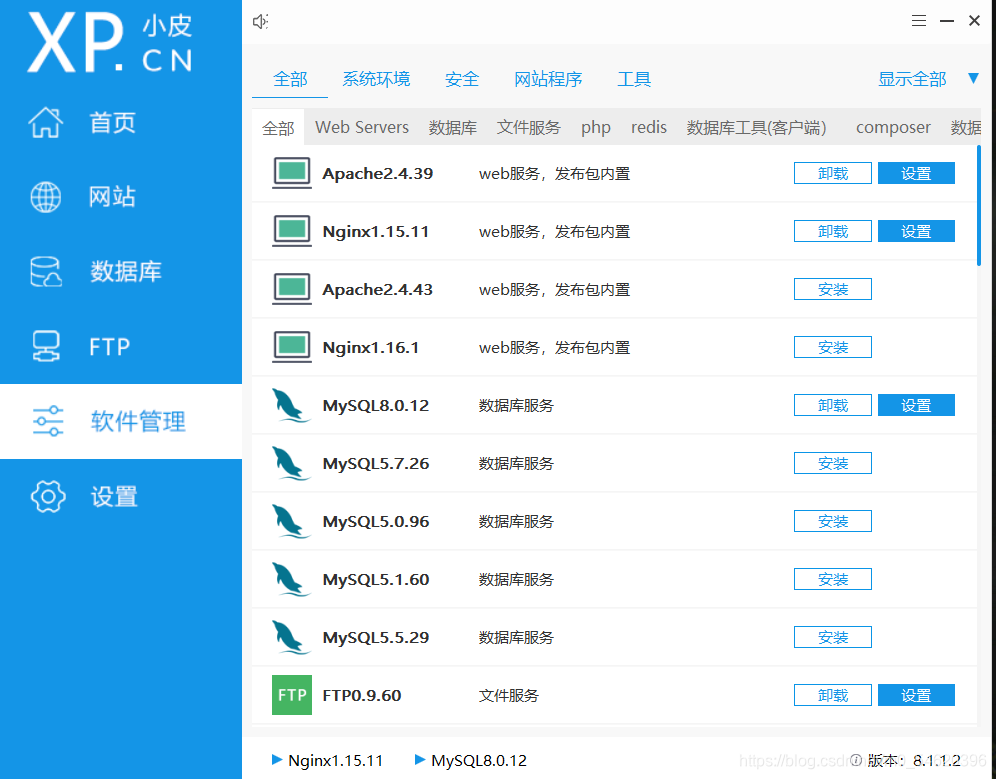The image size is (996, 779).
Task: Filter by 数据库 sub-tab
Action: 452,128
